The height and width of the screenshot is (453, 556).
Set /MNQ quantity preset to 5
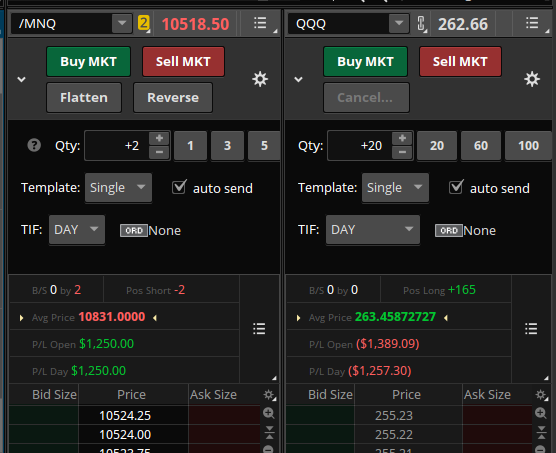pos(264,146)
